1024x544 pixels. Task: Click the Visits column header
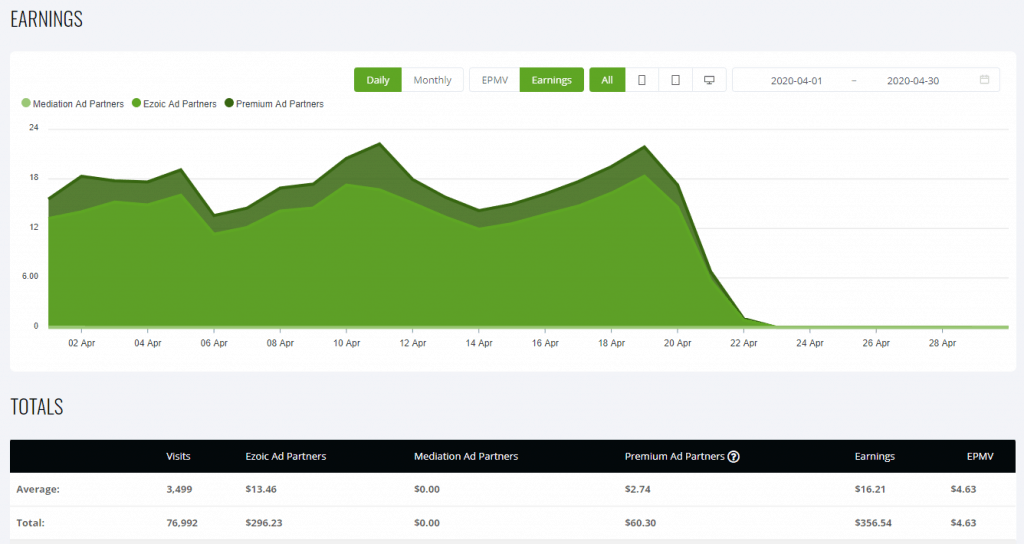click(x=178, y=456)
